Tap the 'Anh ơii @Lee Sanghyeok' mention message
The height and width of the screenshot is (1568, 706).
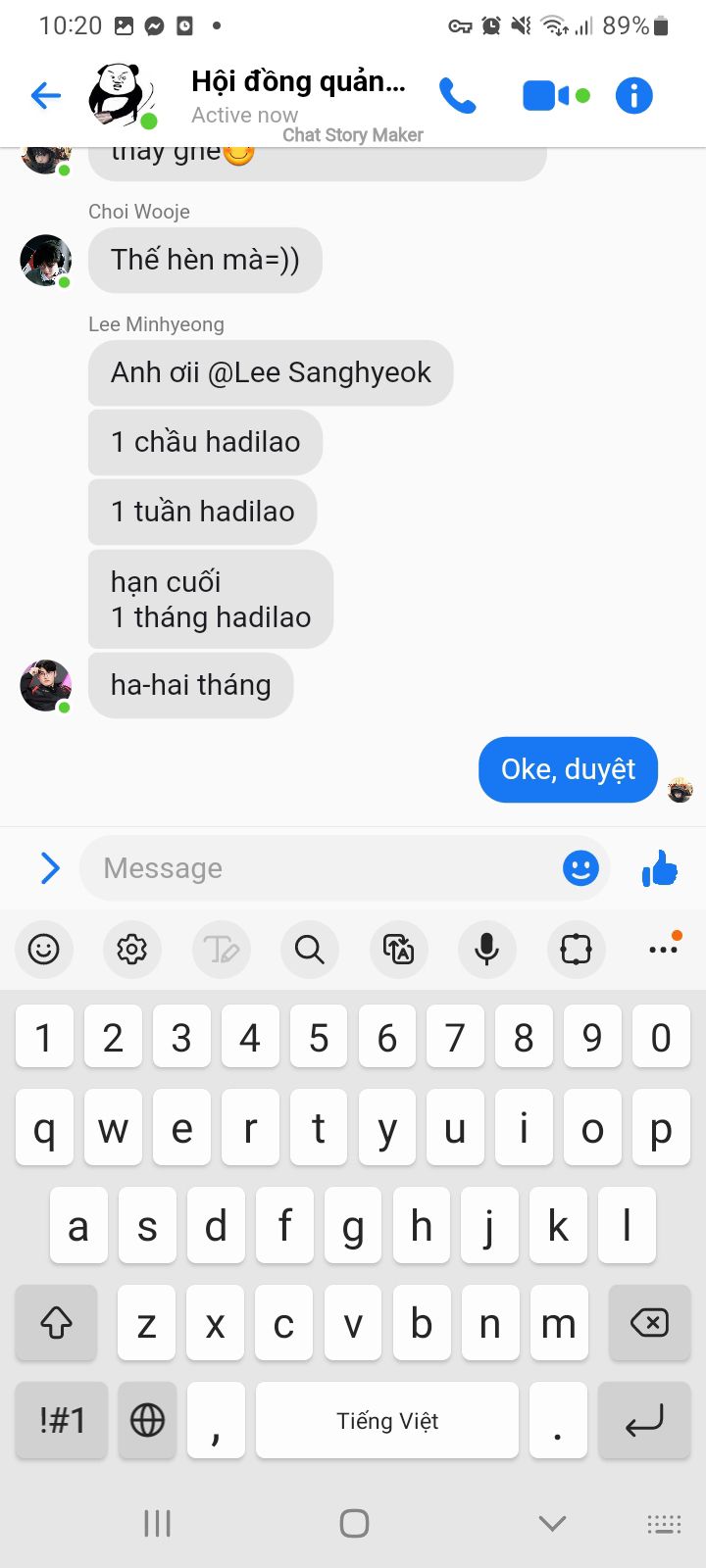point(271,372)
